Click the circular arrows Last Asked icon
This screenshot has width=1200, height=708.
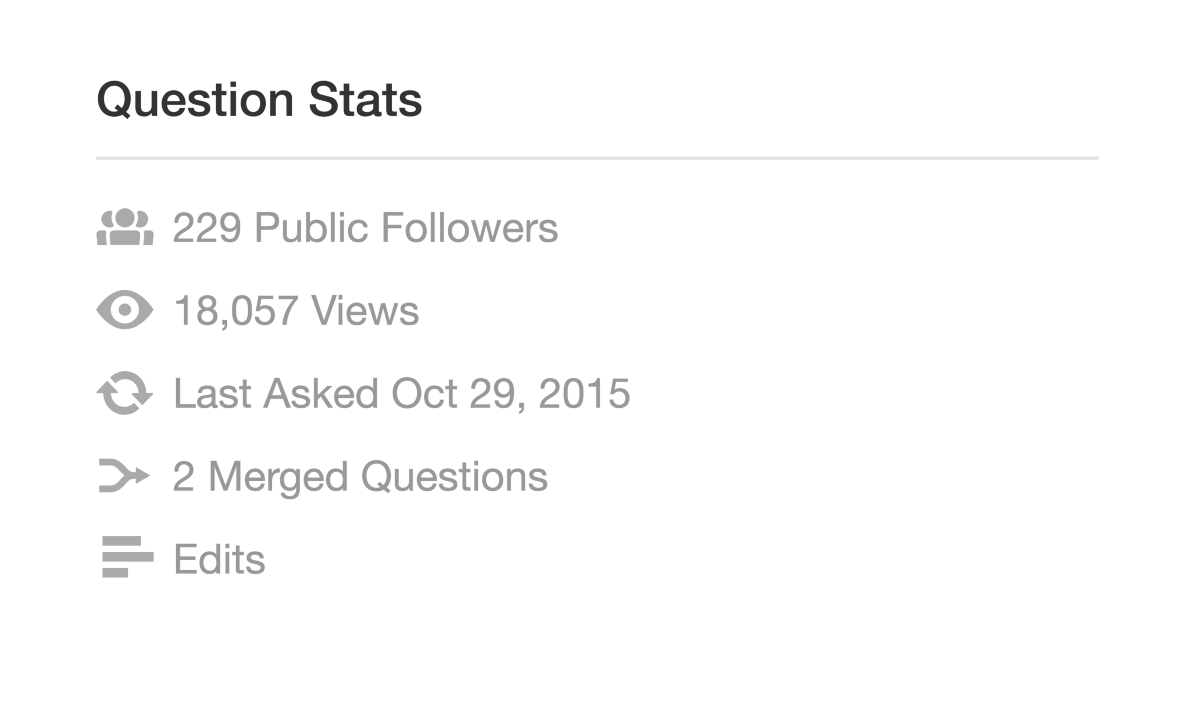coord(125,394)
